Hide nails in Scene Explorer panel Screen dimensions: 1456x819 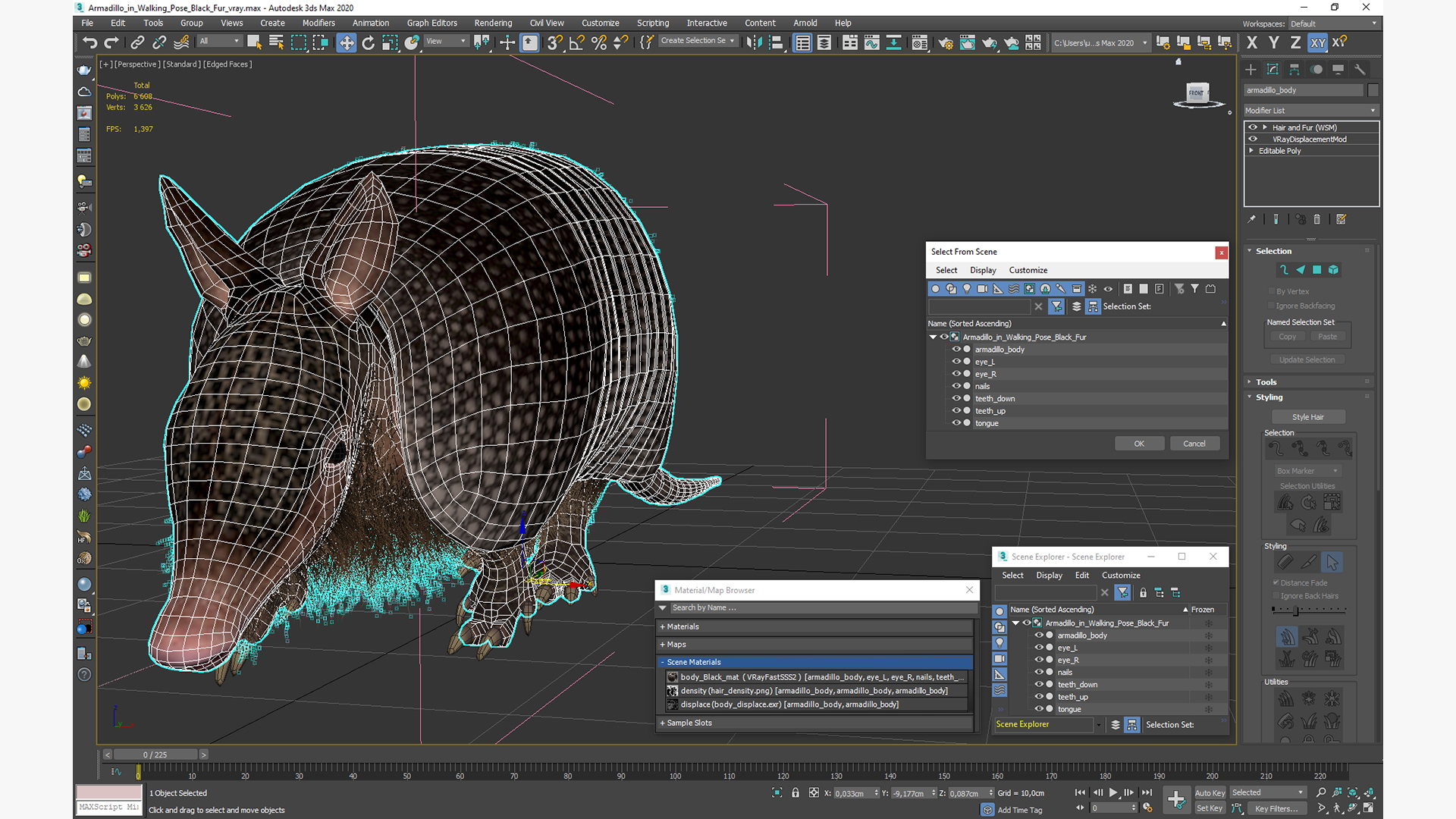(x=1039, y=672)
